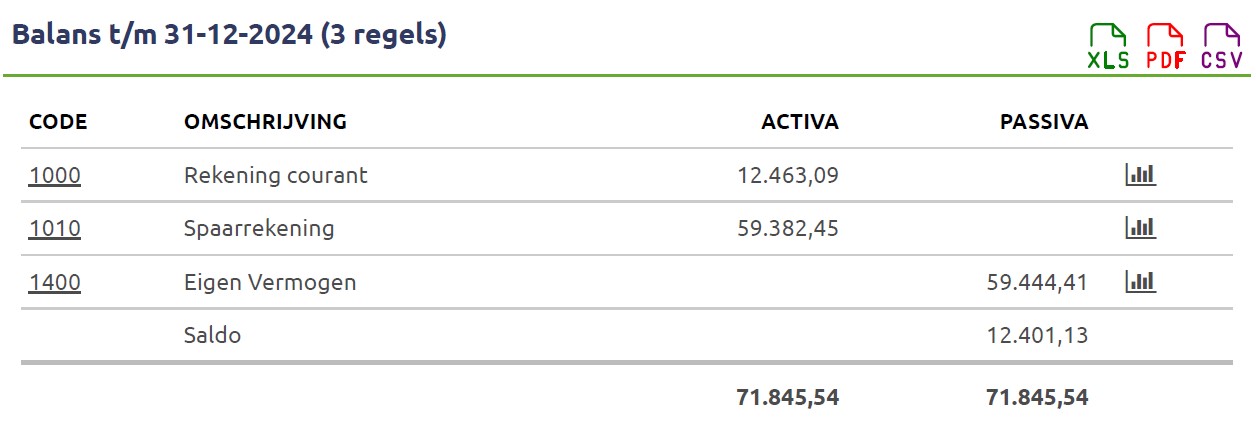Screen dimensions: 1256x425
Task: Click the 59.444,41 passiva amount
Action: pos(1037,283)
